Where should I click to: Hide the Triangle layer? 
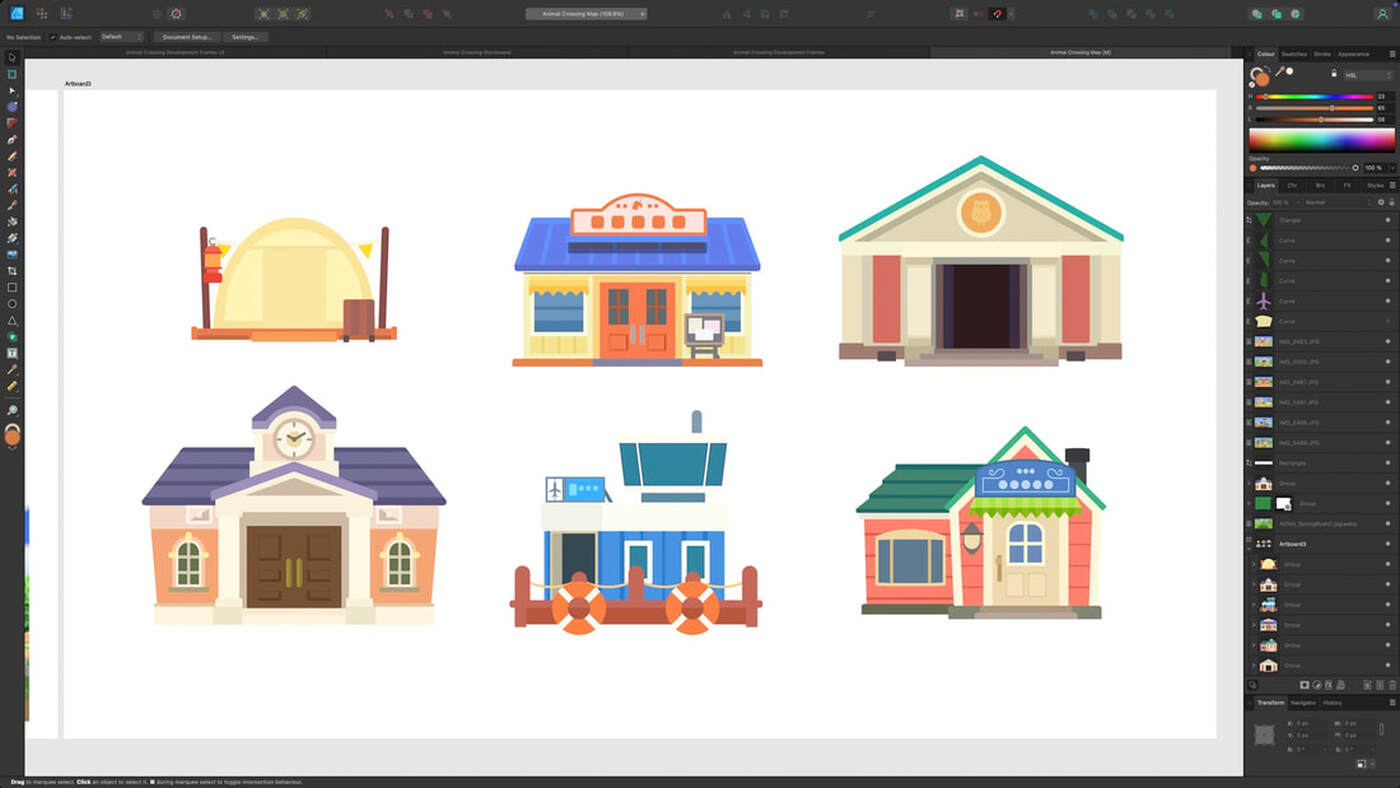click(1387, 220)
